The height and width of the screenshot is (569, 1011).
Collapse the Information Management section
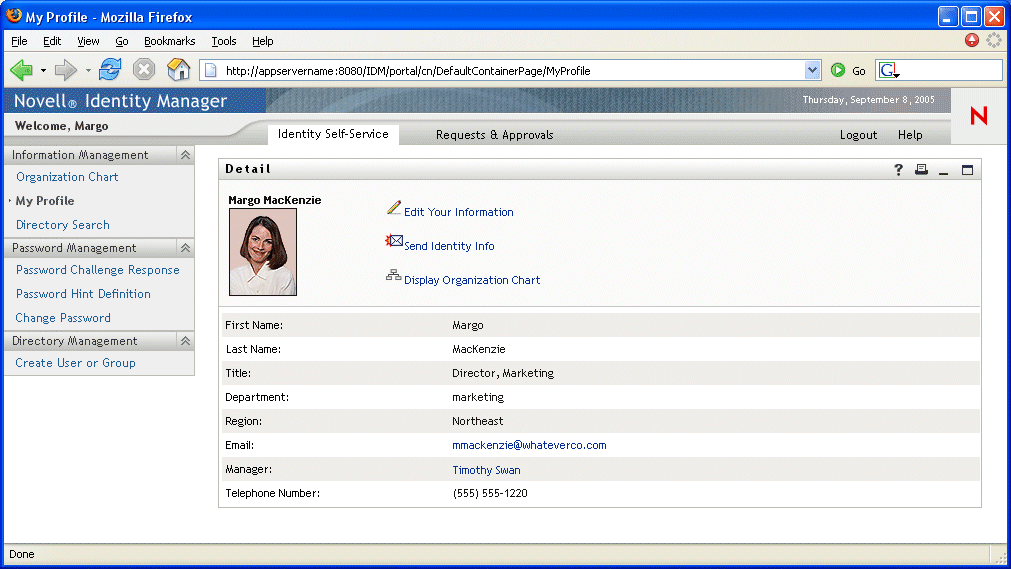coord(185,155)
